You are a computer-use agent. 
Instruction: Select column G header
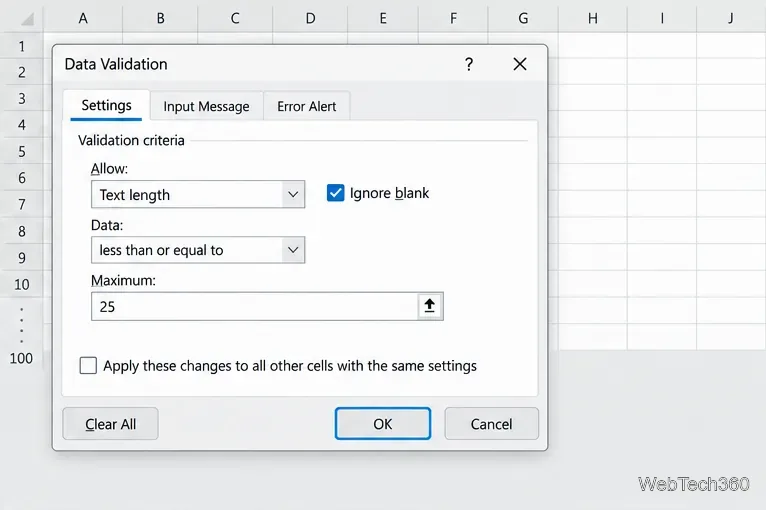point(523,19)
